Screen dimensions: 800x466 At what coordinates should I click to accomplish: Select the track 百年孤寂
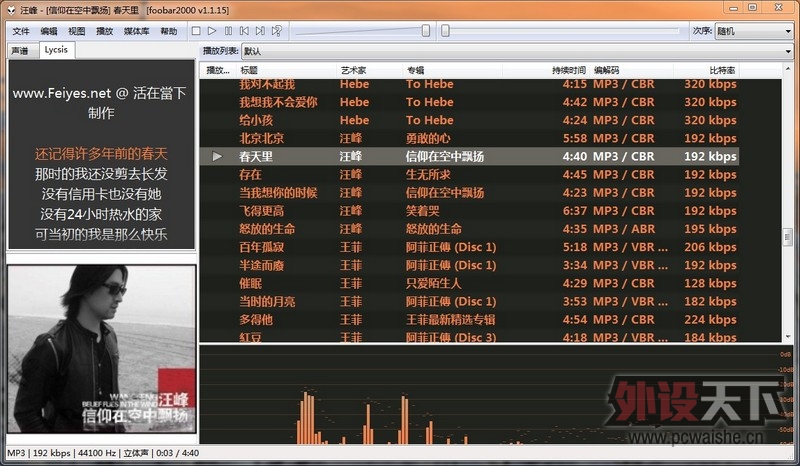(262, 247)
